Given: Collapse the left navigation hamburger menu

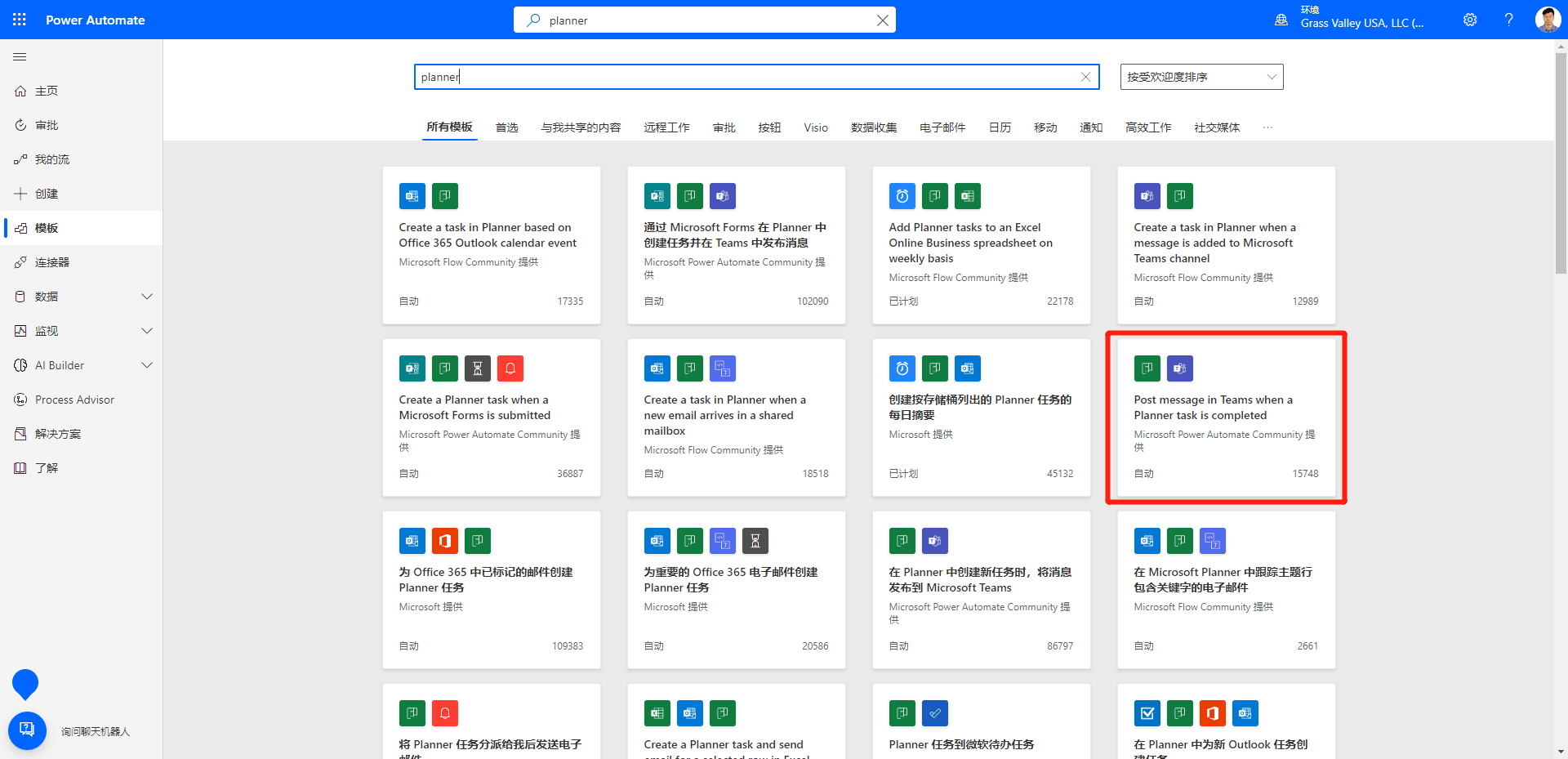Looking at the screenshot, I should pos(20,57).
